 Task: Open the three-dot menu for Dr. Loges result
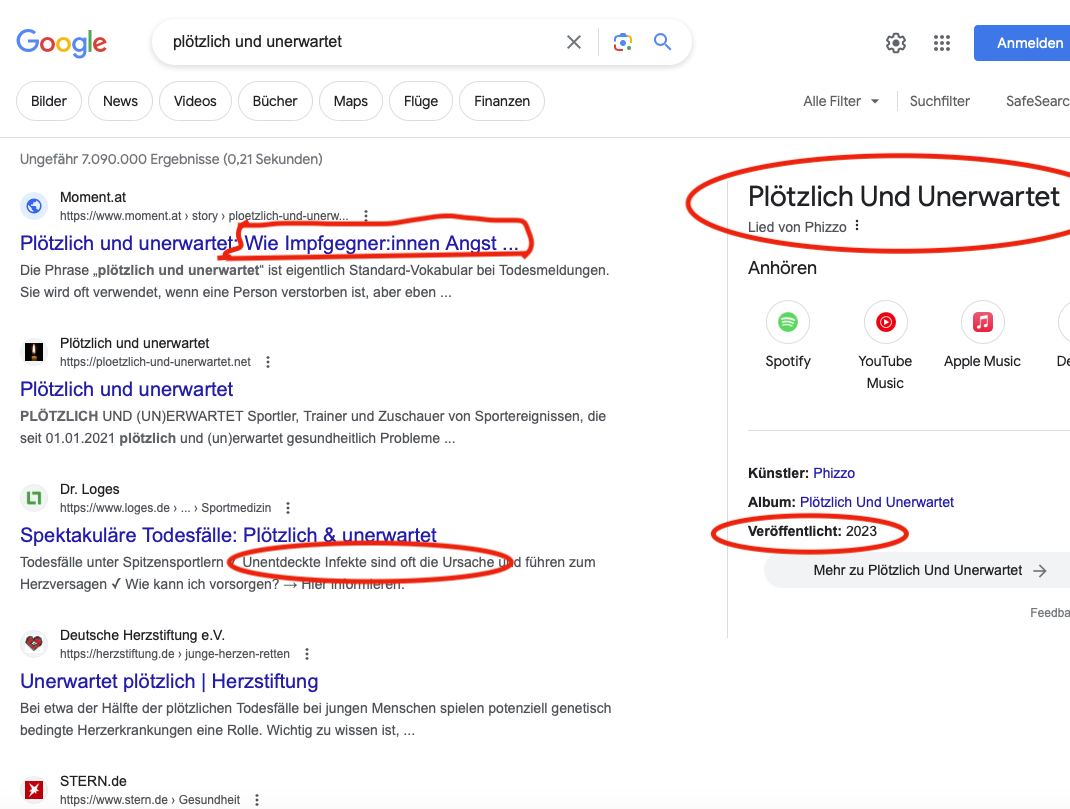[x=288, y=508]
